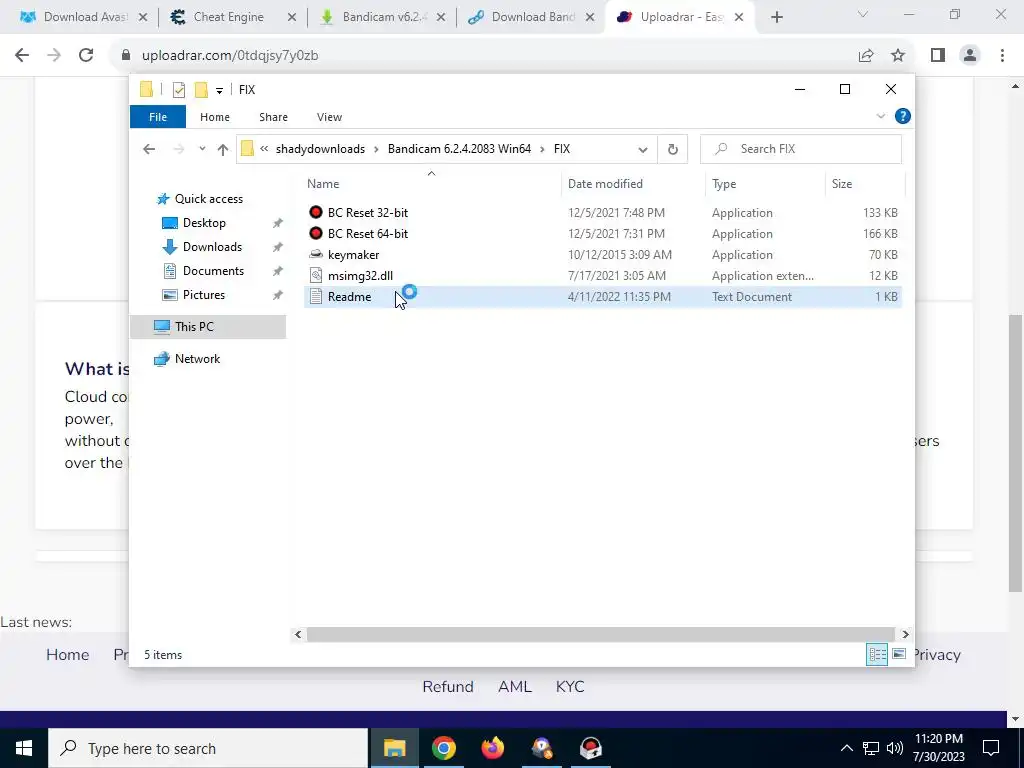
Task: Share this page from the address bar
Action: pyautogui.click(x=866, y=56)
